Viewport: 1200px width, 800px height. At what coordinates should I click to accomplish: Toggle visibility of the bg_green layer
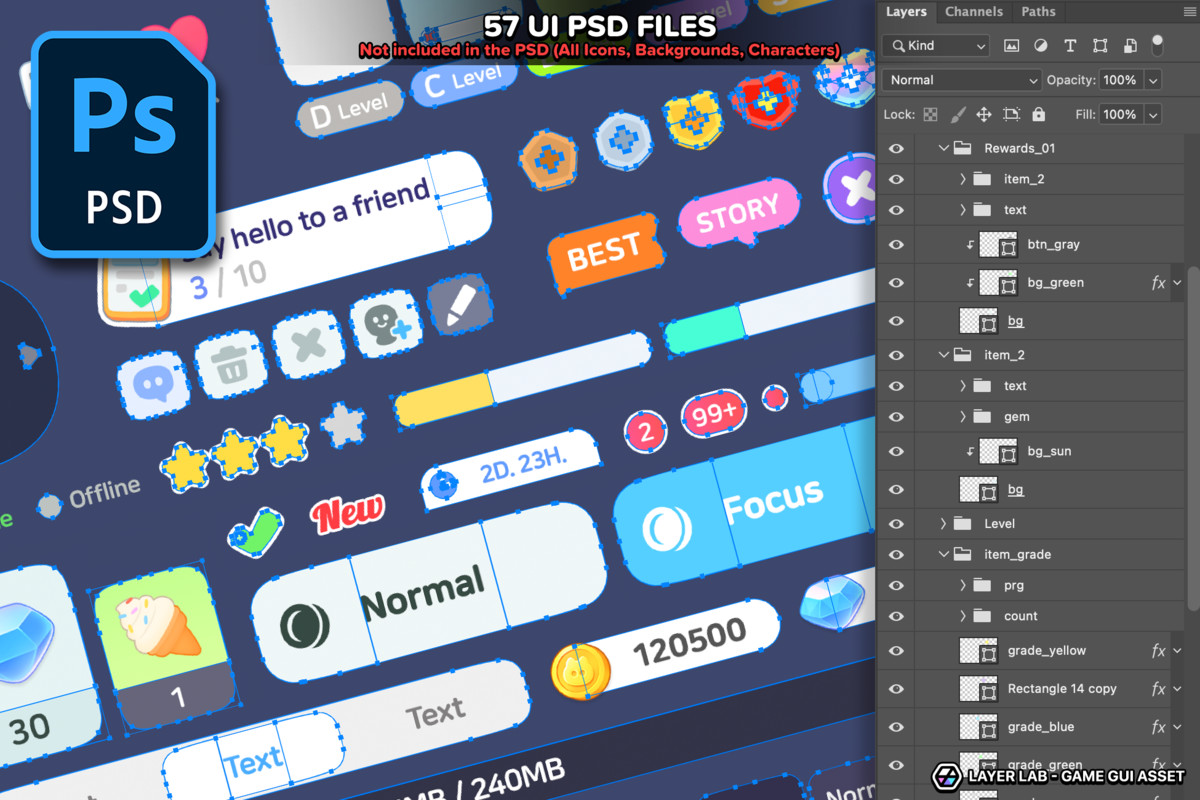896,283
